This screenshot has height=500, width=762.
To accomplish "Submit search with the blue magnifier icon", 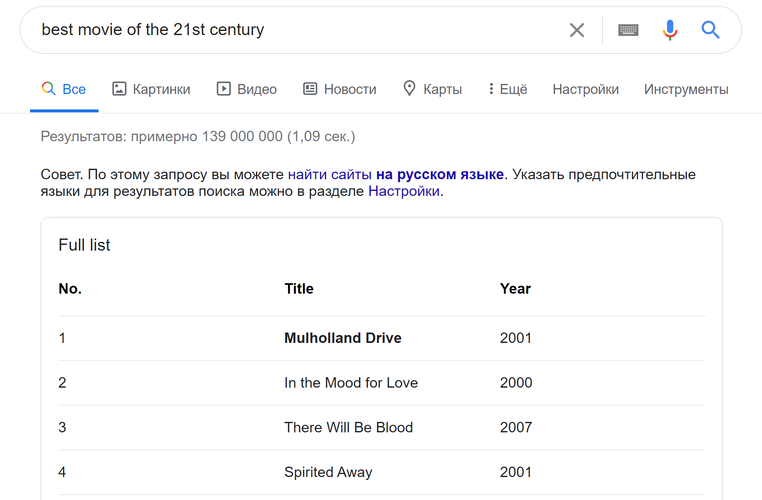I will coord(710,30).
